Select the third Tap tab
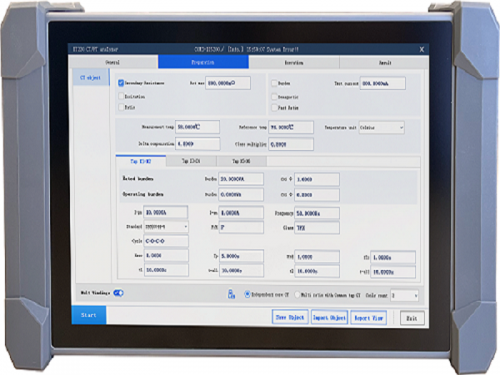500x375 pixels. 241,161
